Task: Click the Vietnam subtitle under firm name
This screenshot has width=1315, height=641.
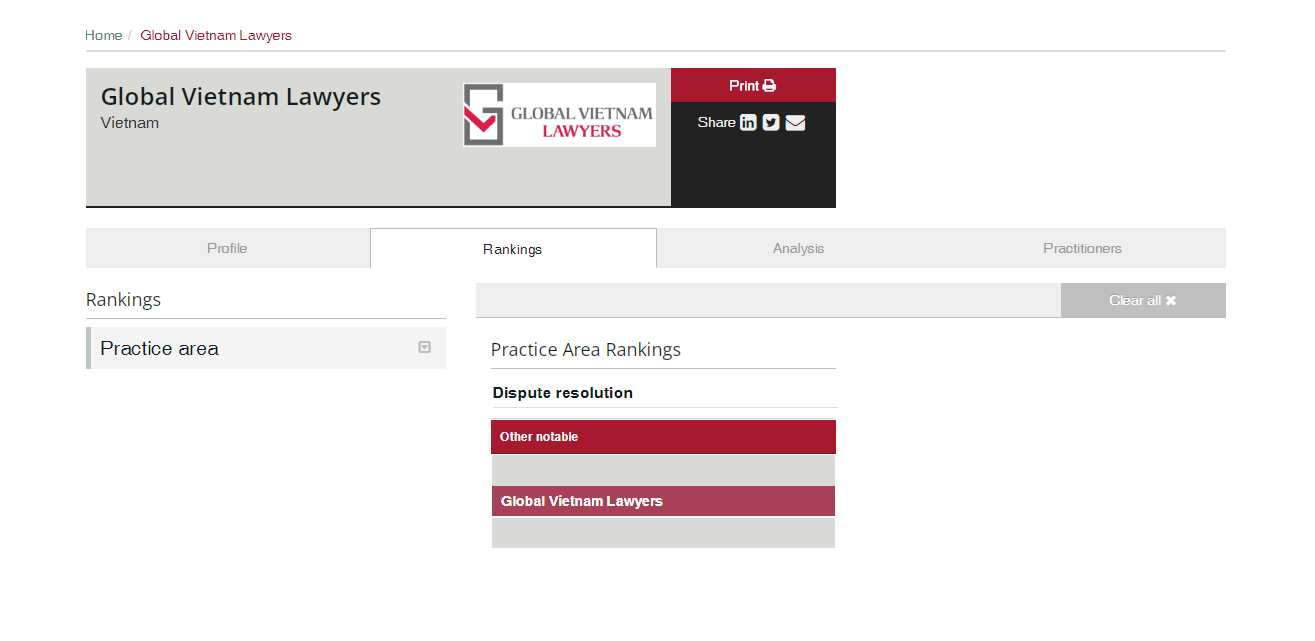Action: (130, 123)
